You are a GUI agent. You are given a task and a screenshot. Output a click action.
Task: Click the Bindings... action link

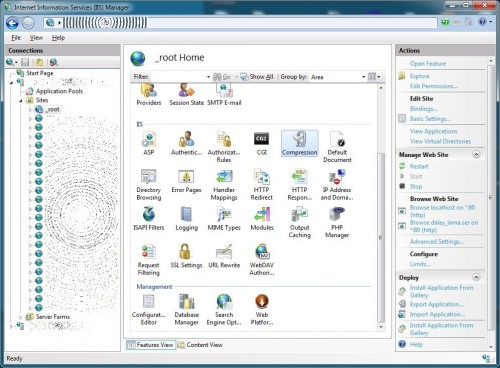pyautogui.click(x=424, y=109)
